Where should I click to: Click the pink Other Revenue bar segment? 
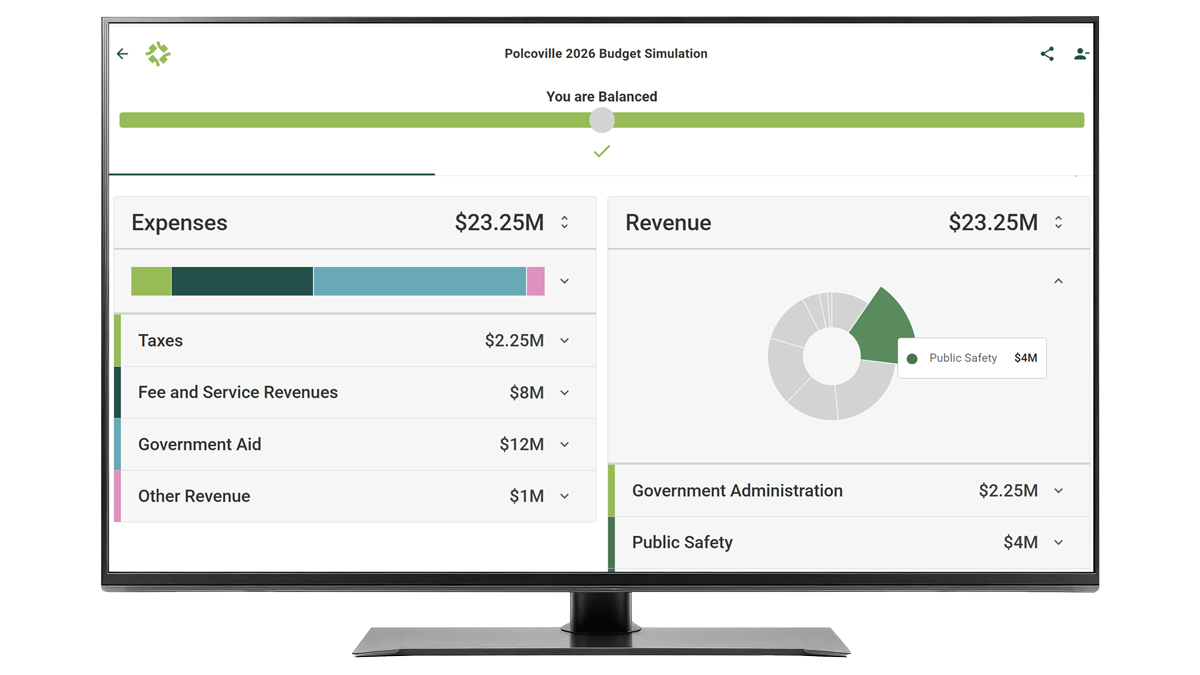tap(536, 281)
